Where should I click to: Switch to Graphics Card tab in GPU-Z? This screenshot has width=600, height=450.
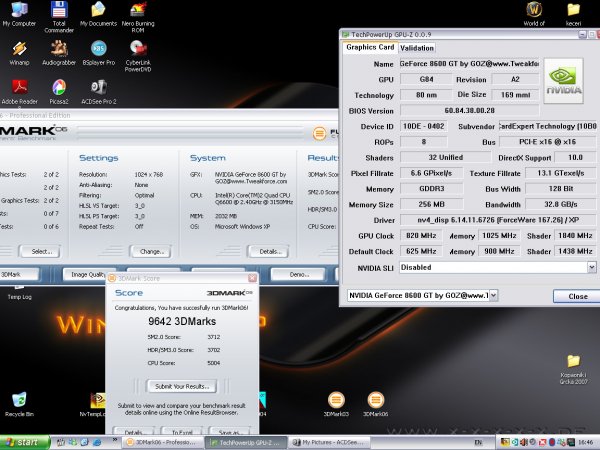(x=370, y=47)
